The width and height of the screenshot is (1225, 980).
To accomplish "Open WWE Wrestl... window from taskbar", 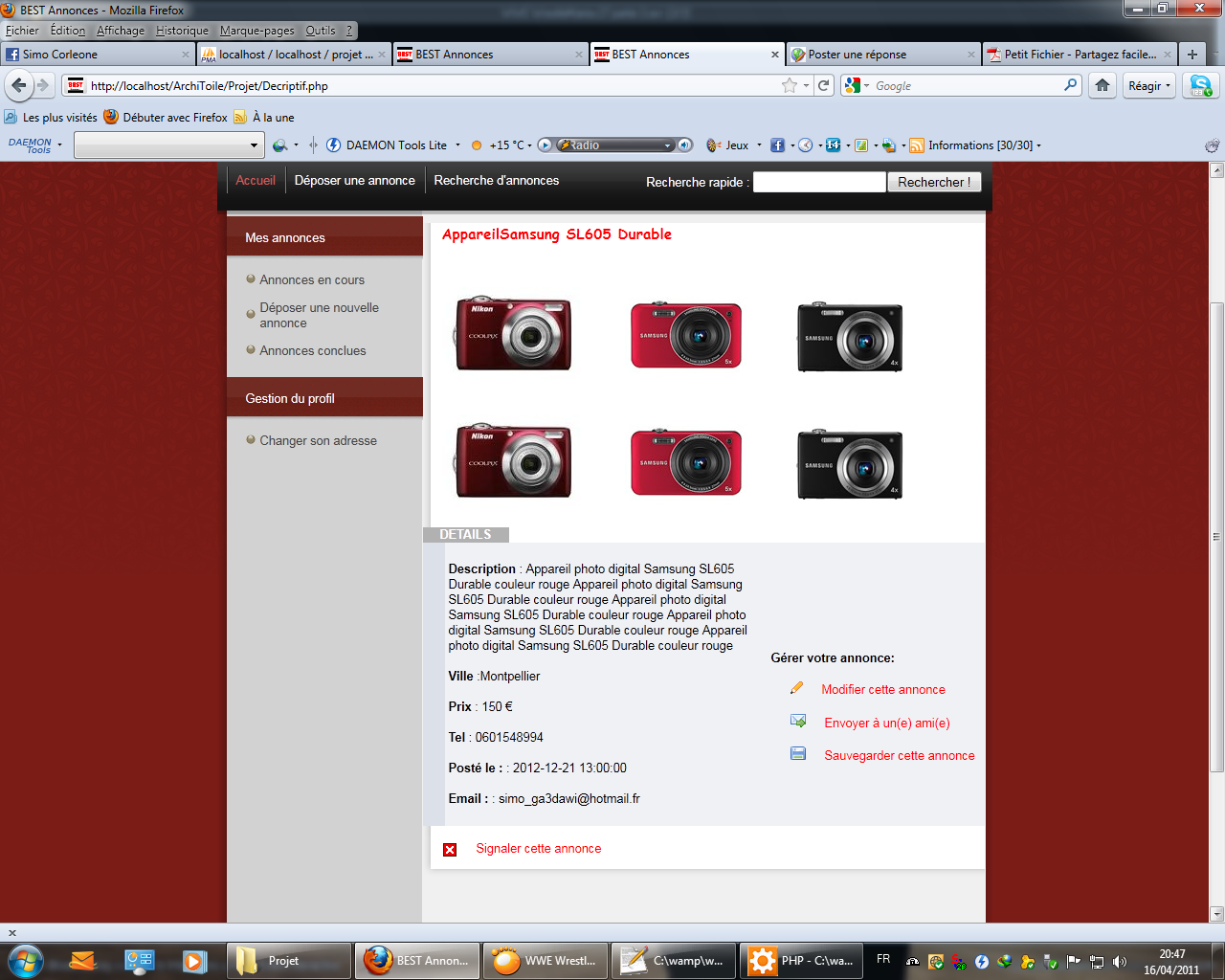I will [546, 960].
